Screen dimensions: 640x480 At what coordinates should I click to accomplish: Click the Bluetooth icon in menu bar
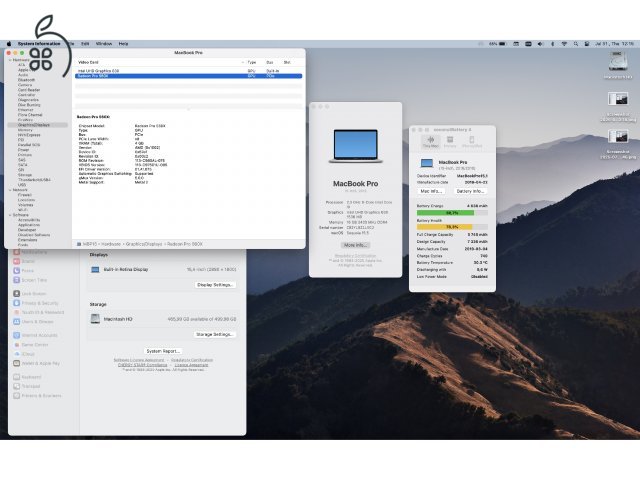click(x=553, y=44)
